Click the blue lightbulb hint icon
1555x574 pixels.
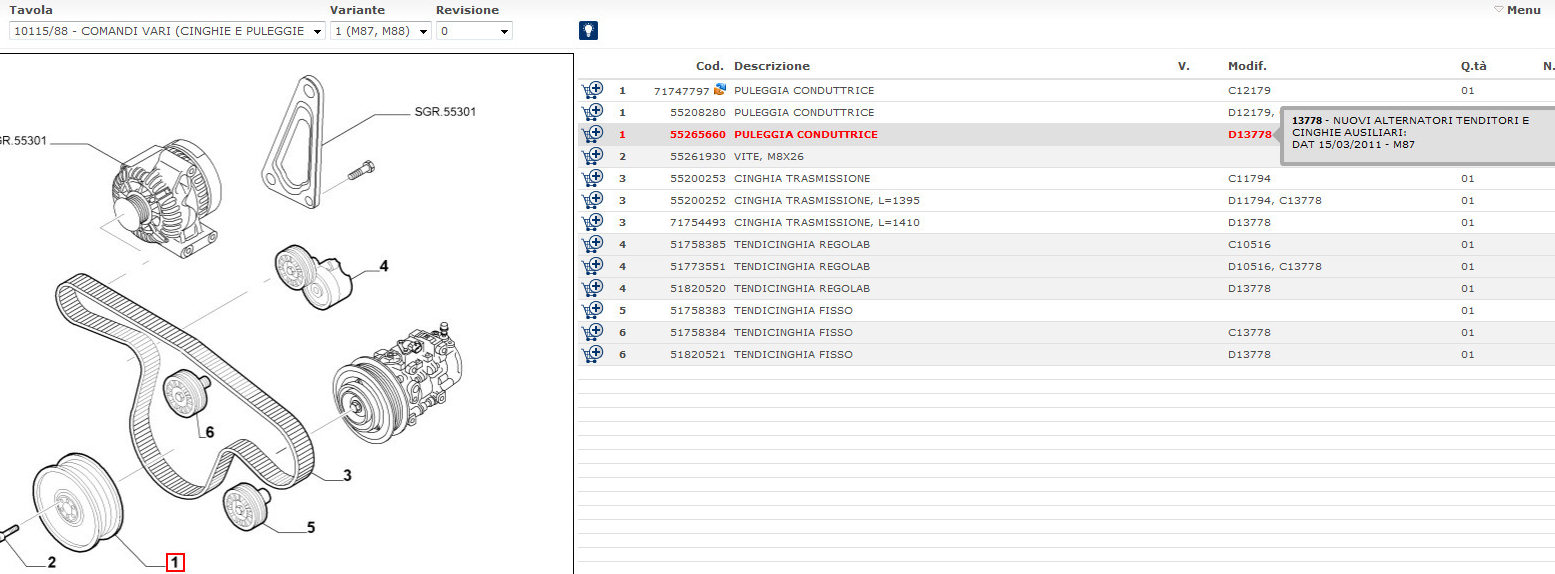click(x=589, y=30)
